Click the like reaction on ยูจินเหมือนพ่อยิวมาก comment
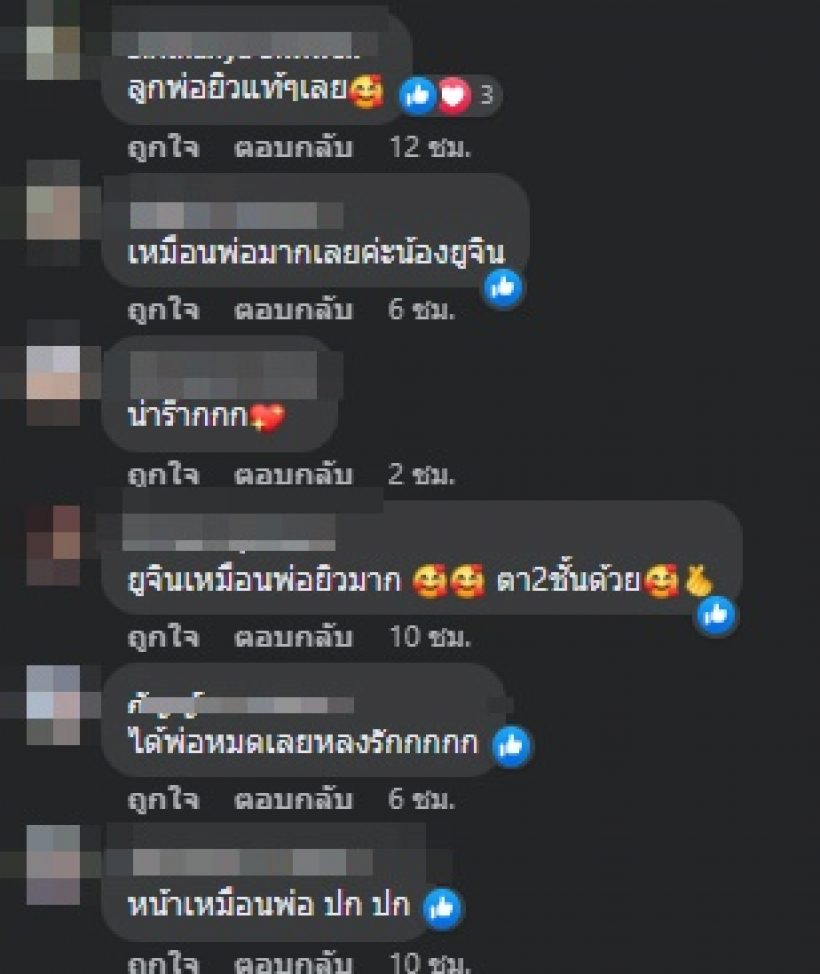 pos(716,615)
